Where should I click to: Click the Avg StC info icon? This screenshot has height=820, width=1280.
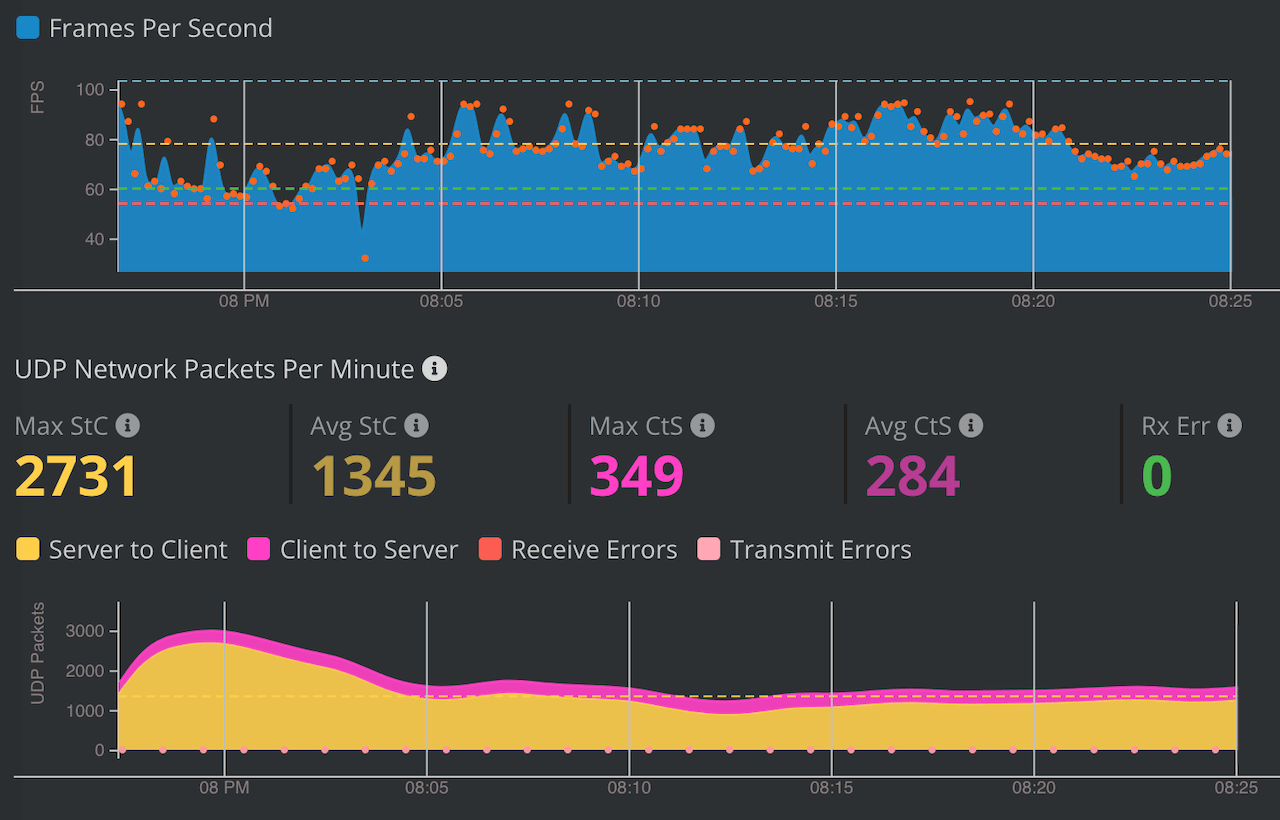[416, 426]
